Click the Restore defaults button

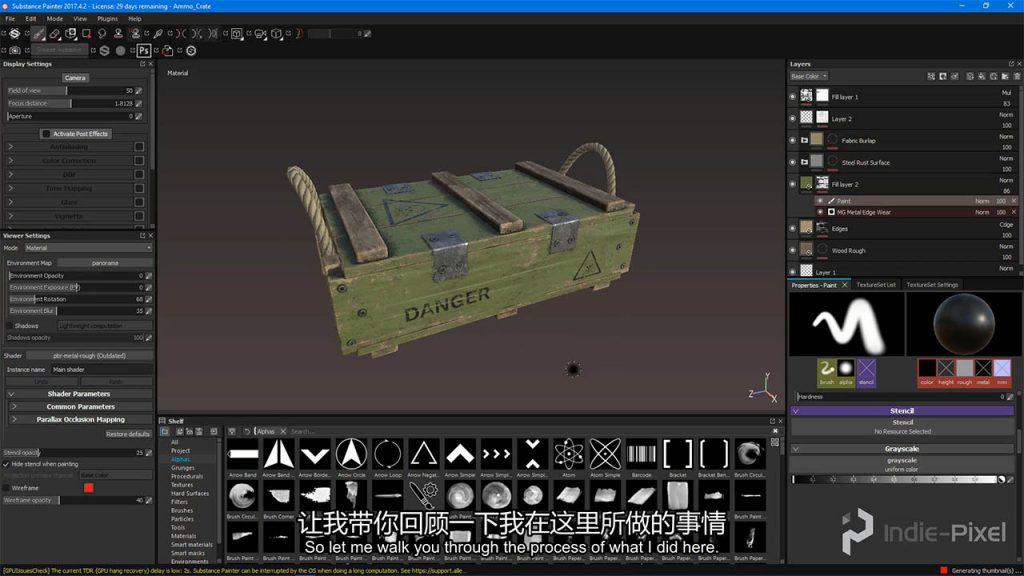[x=128, y=434]
